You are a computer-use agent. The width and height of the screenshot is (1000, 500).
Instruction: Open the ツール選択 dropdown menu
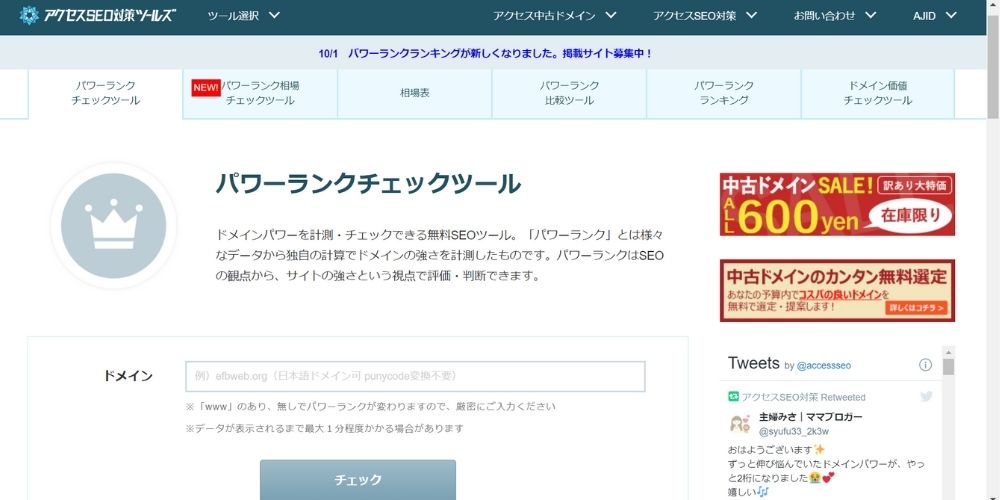(x=244, y=15)
